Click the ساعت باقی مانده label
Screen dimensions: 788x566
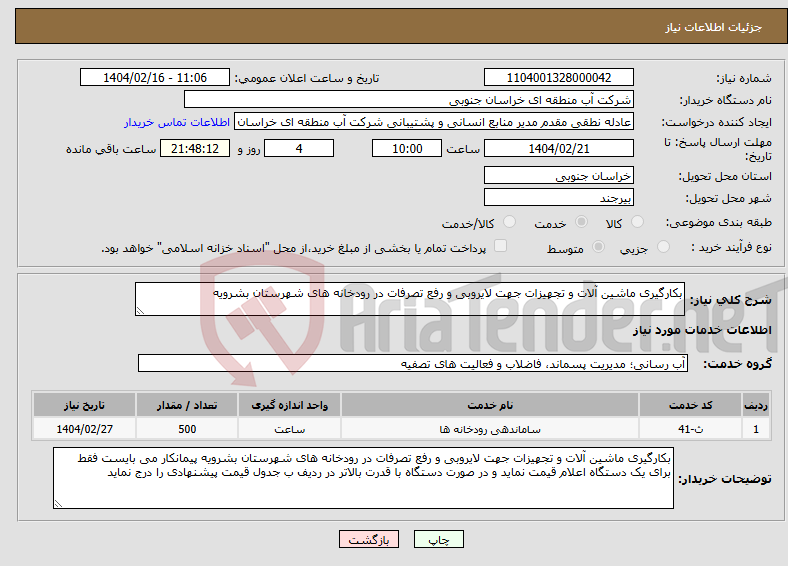111,149
